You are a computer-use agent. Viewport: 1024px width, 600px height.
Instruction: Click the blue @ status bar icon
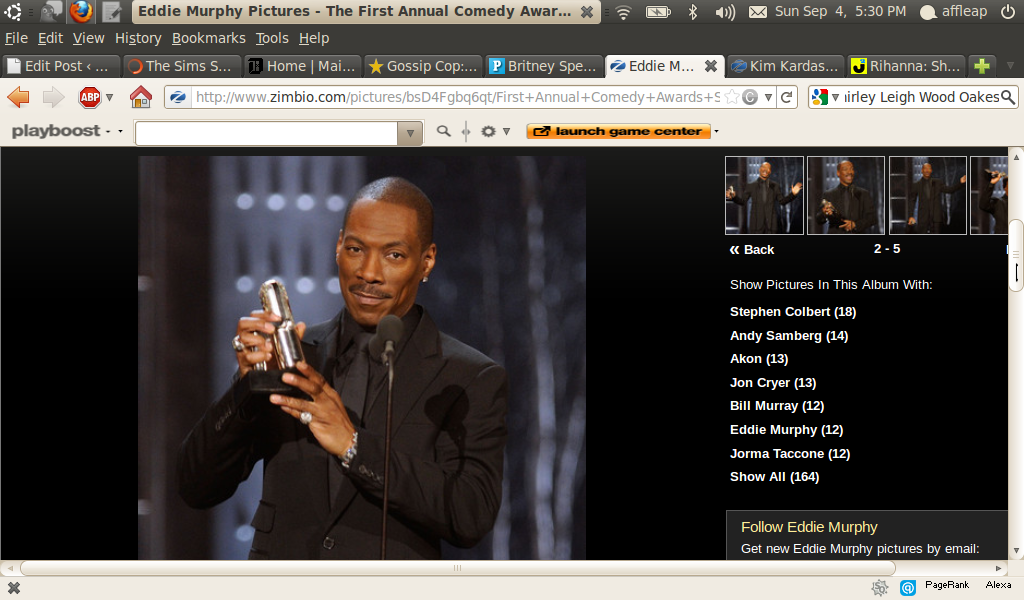(x=908, y=588)
